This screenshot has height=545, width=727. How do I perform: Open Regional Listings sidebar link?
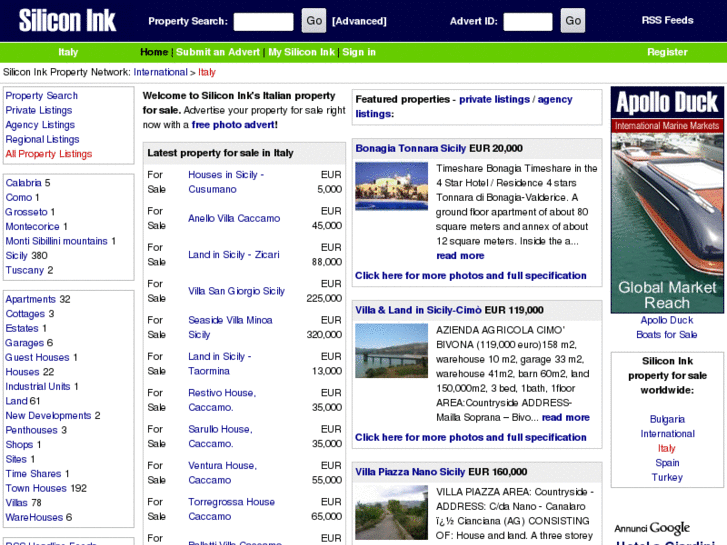(43, 139)
